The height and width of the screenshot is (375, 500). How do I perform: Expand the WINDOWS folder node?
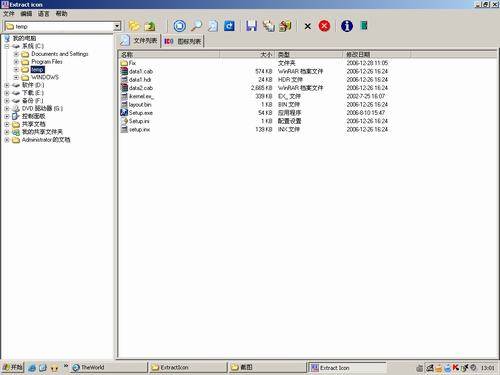click(16, 77)
